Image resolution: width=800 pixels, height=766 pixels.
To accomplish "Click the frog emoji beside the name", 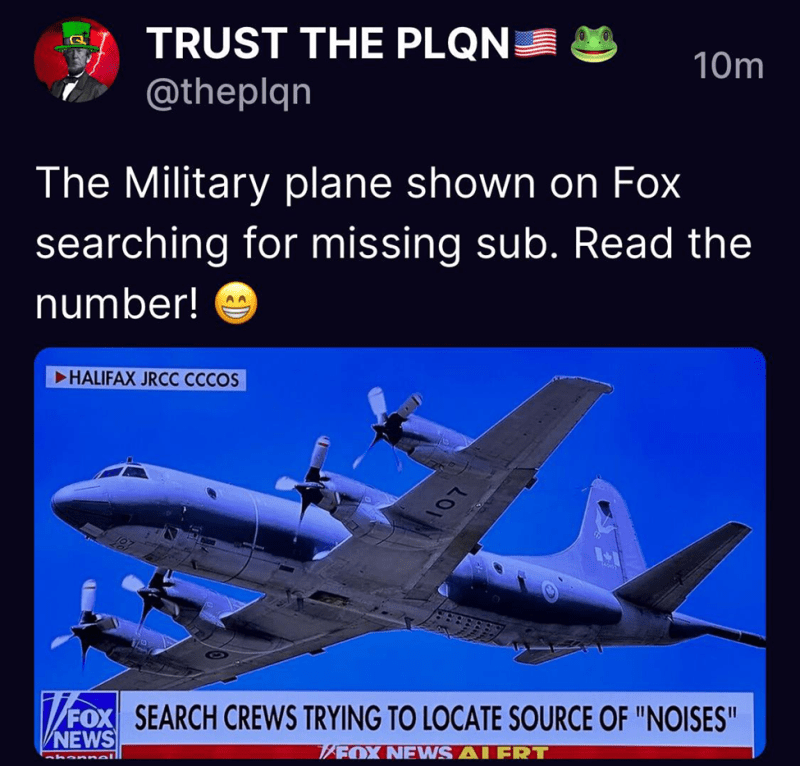I will 593,43.
